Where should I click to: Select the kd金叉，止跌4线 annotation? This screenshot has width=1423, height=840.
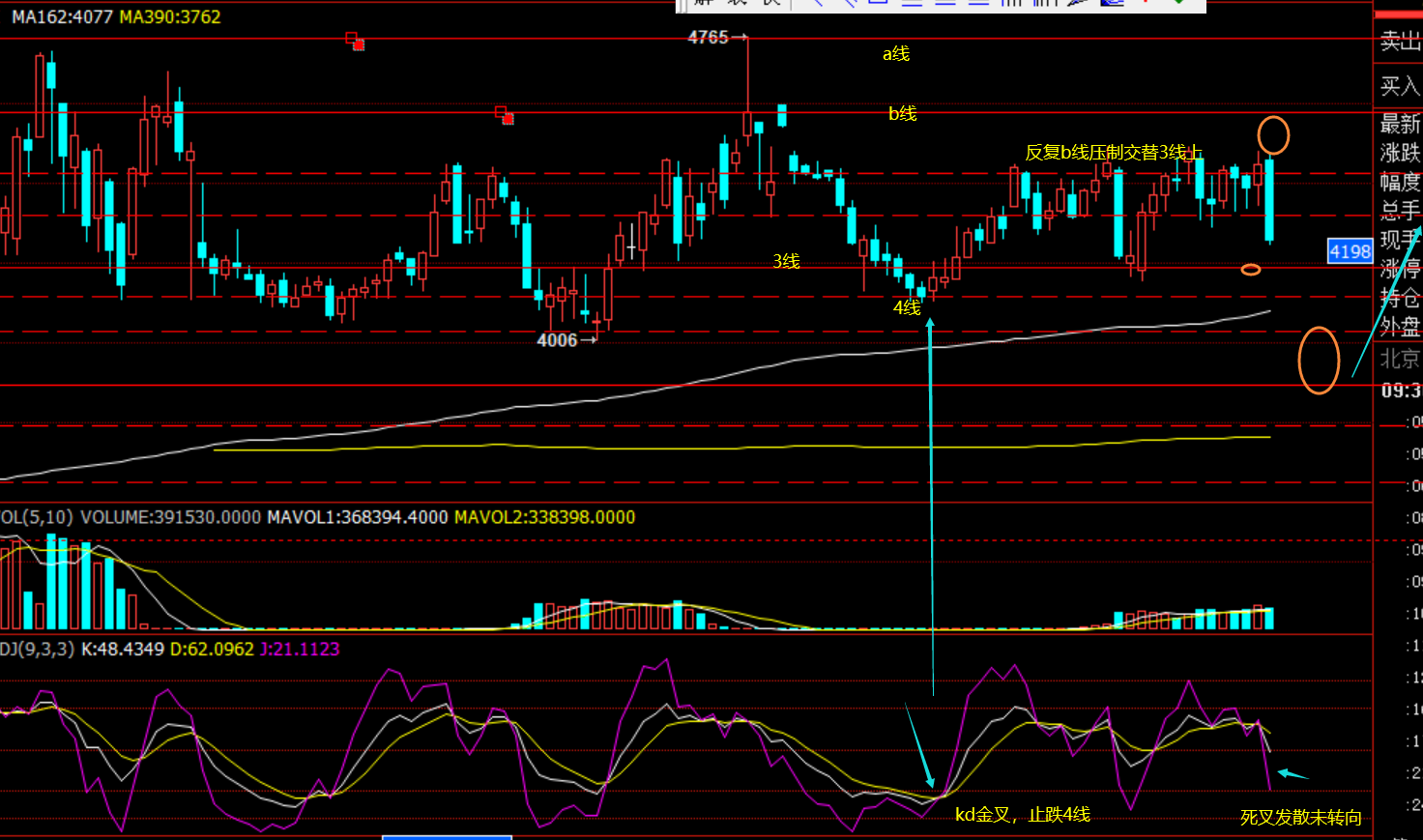click(x=1023, y=815)
